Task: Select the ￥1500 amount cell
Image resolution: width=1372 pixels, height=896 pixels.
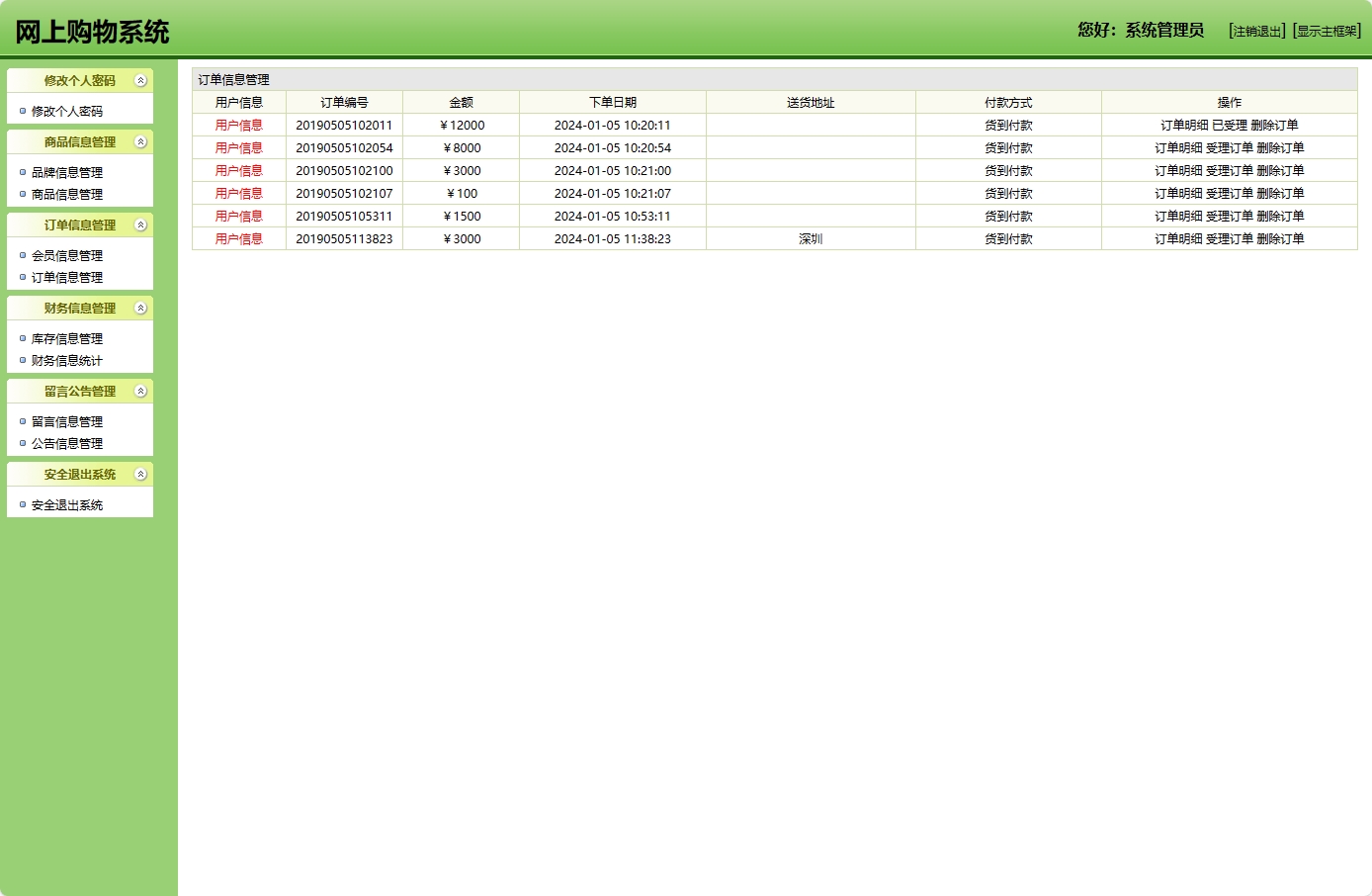Action: (x=461, y=217)
